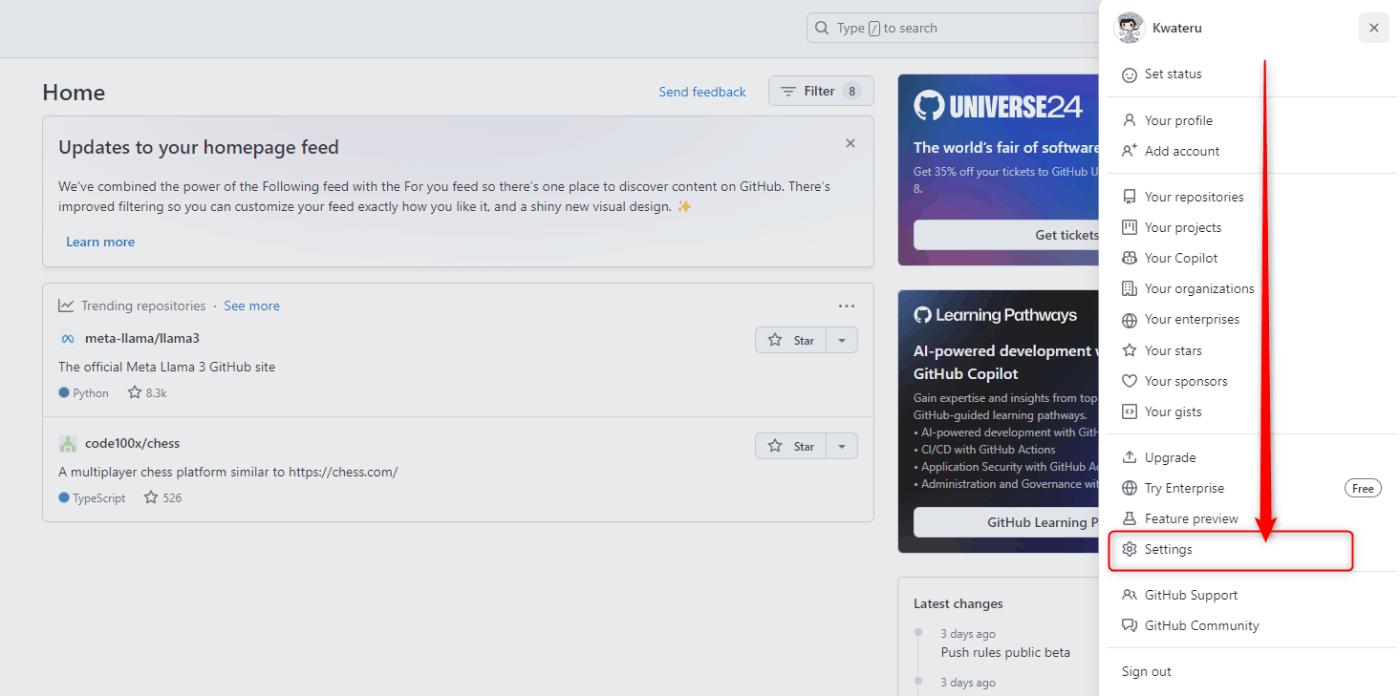1400x696 pixels.
Task: Dismiss the homepage feed updates notice
Action: pos(850,143)
